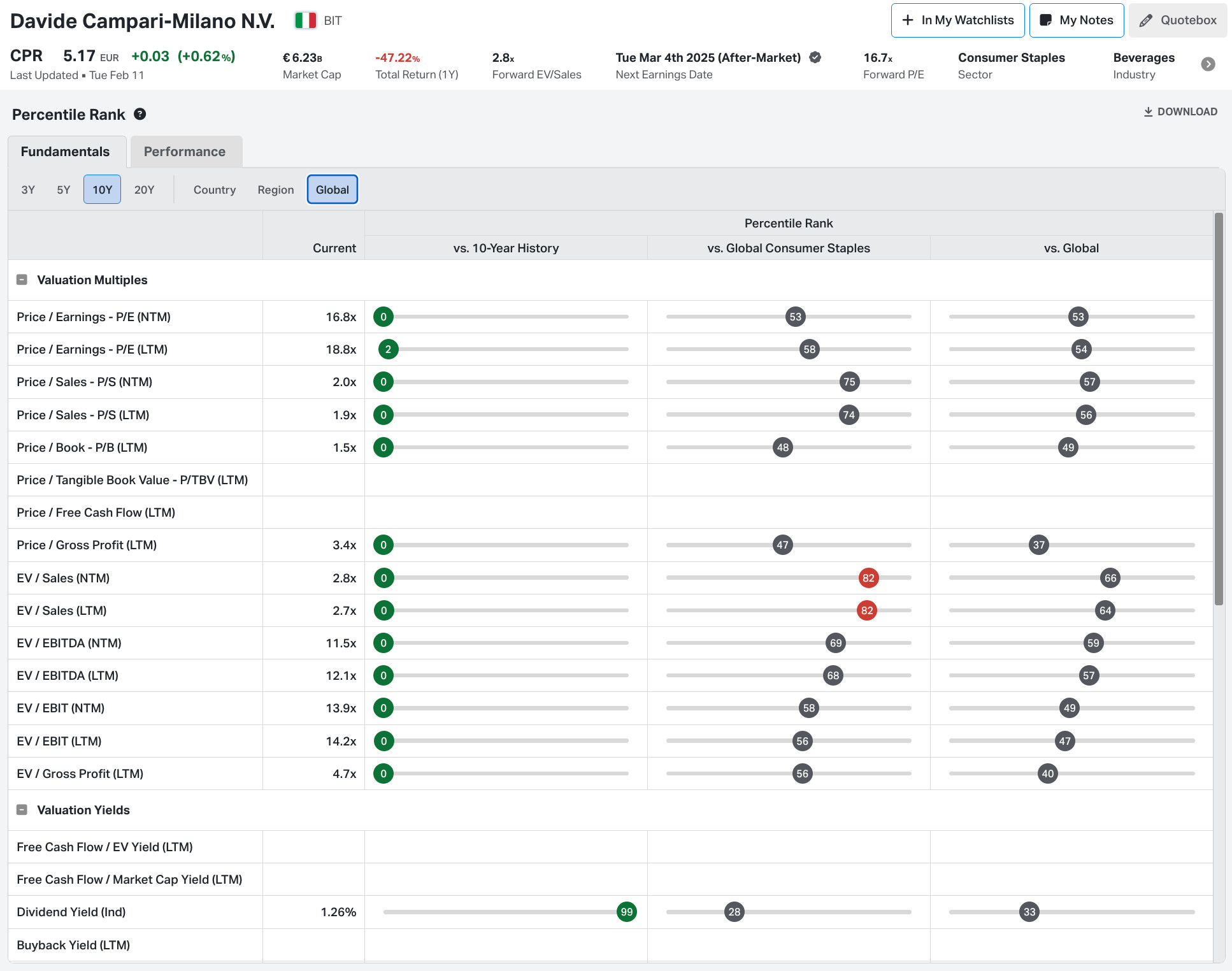Click the plus icon in the In My Watchlists button
Image resolution: width=1232 pixels, height=971 pixels.
908,20
